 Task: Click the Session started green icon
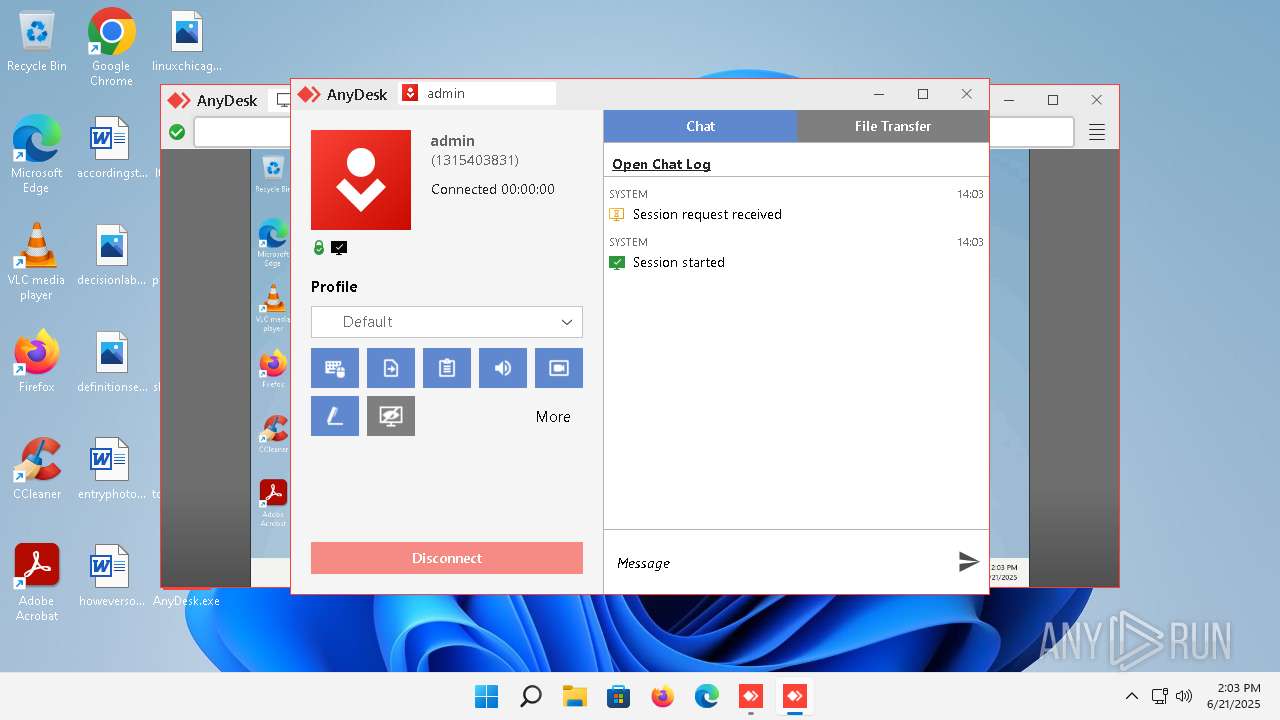pyautogui.click(x=617, y=262)
